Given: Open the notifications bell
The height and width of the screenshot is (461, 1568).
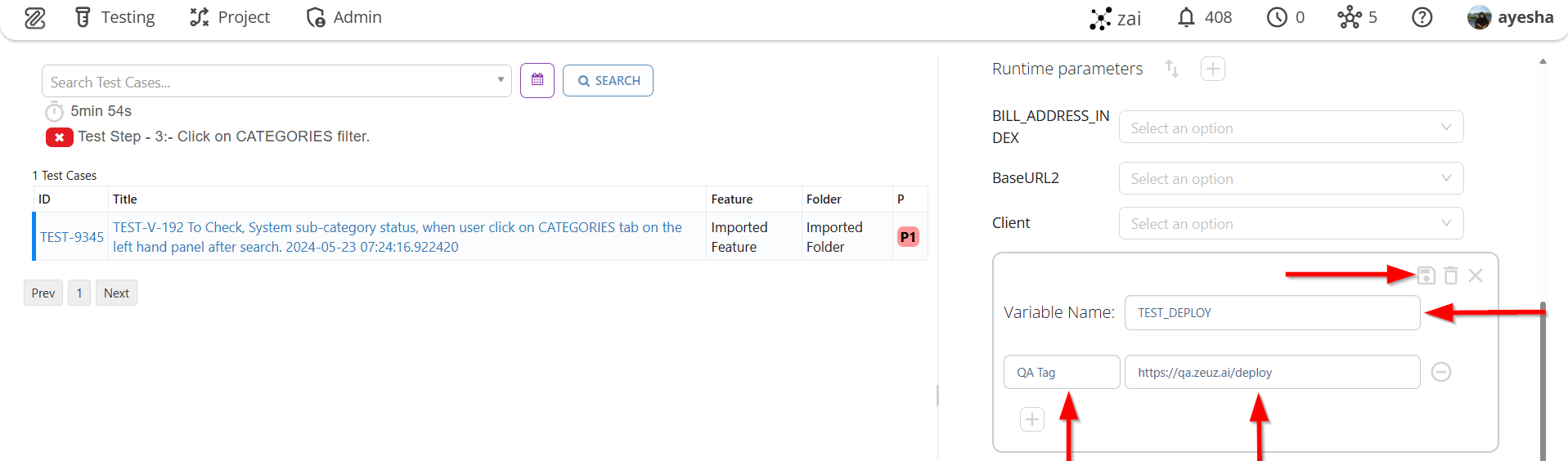Looking at the screenshot, I should click(x=1186, y=17).
